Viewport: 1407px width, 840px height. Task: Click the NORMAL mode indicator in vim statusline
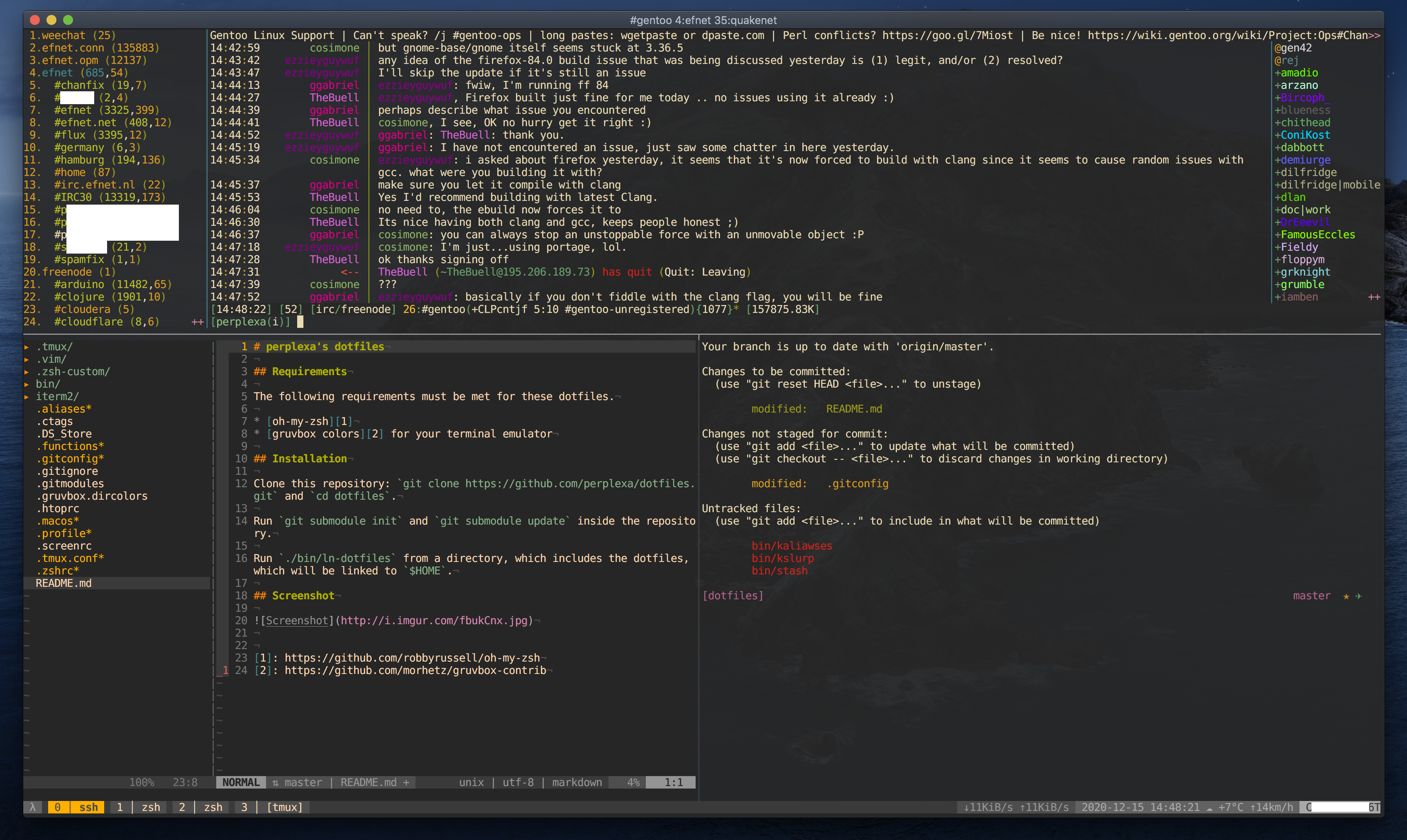click(241, 782)
